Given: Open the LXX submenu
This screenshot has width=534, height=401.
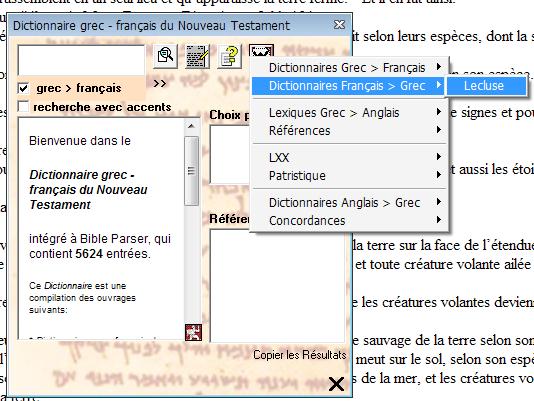Looking at the screenshot, I should (349, 157).
